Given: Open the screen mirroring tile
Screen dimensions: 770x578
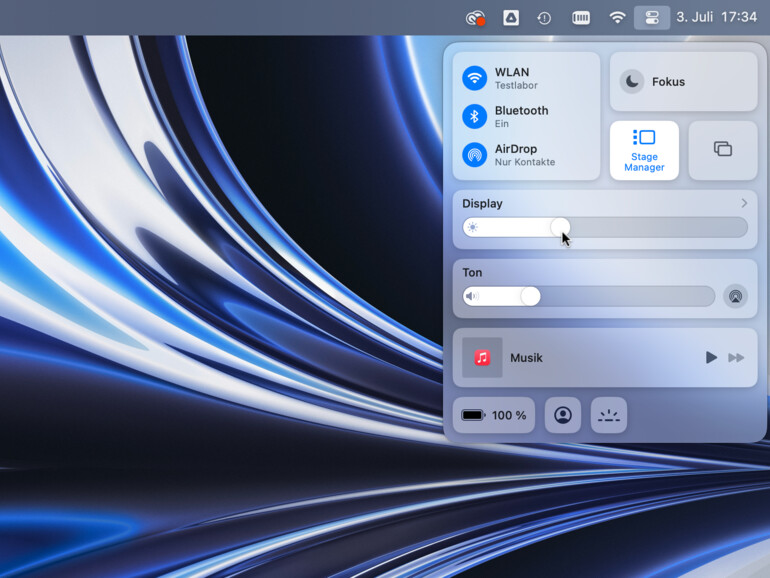Looking at the screenshot, I should (x=722, y=150).
